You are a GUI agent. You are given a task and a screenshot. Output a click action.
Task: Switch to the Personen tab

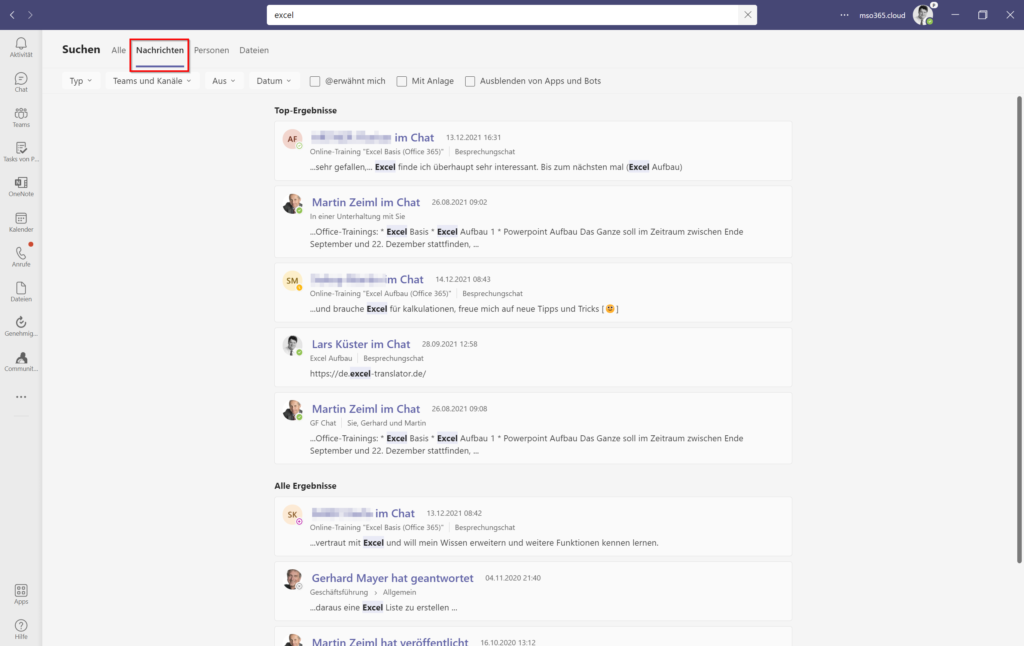coord(212,50)
